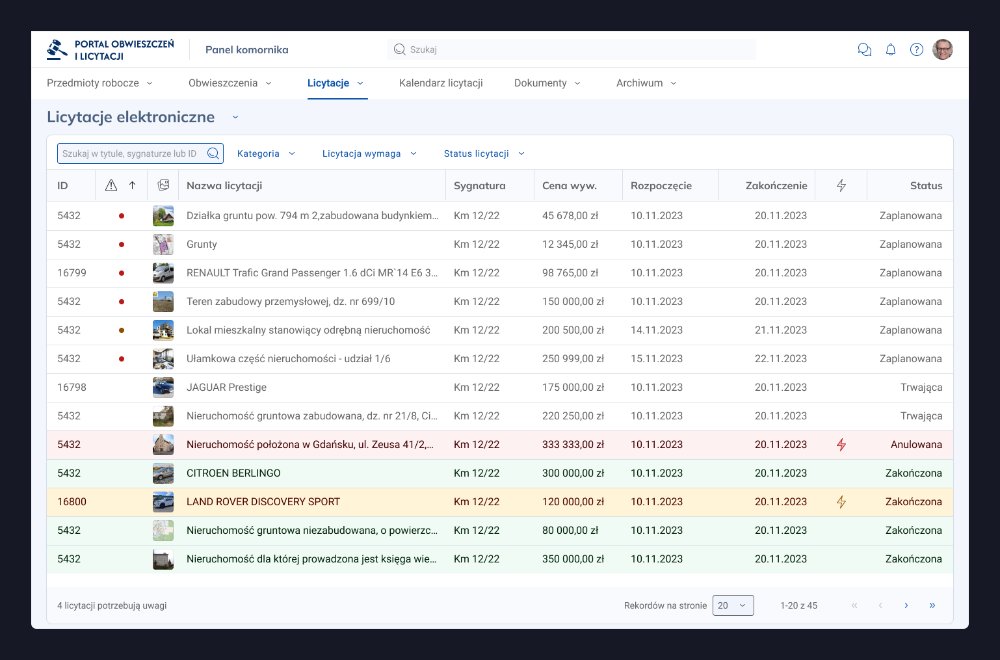The image size is (1000, 660).
Task: Click the Anulowana status cell
Action: pyautogui.click(x=916, y=444)
